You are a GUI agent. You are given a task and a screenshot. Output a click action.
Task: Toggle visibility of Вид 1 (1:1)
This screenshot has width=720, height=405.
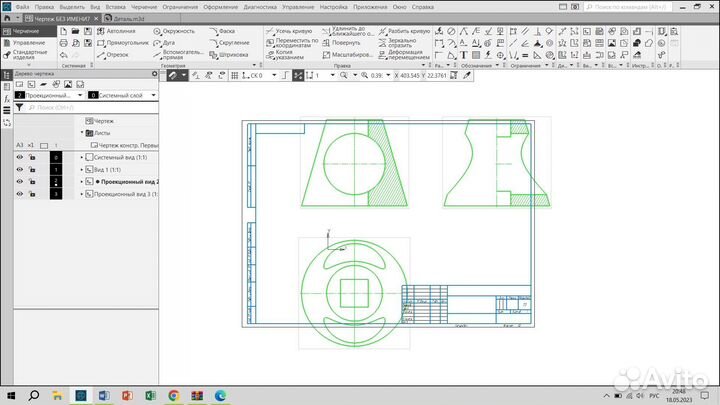point(19,170)
